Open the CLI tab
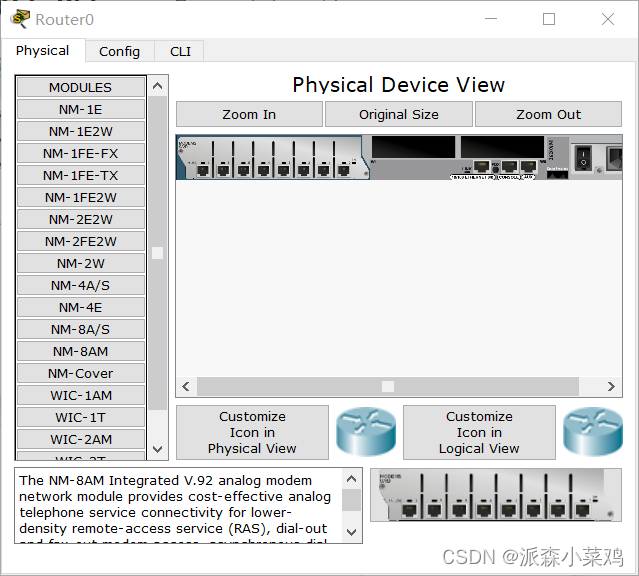The height and width of the screenshot is (576, 639). click(180, 51)
